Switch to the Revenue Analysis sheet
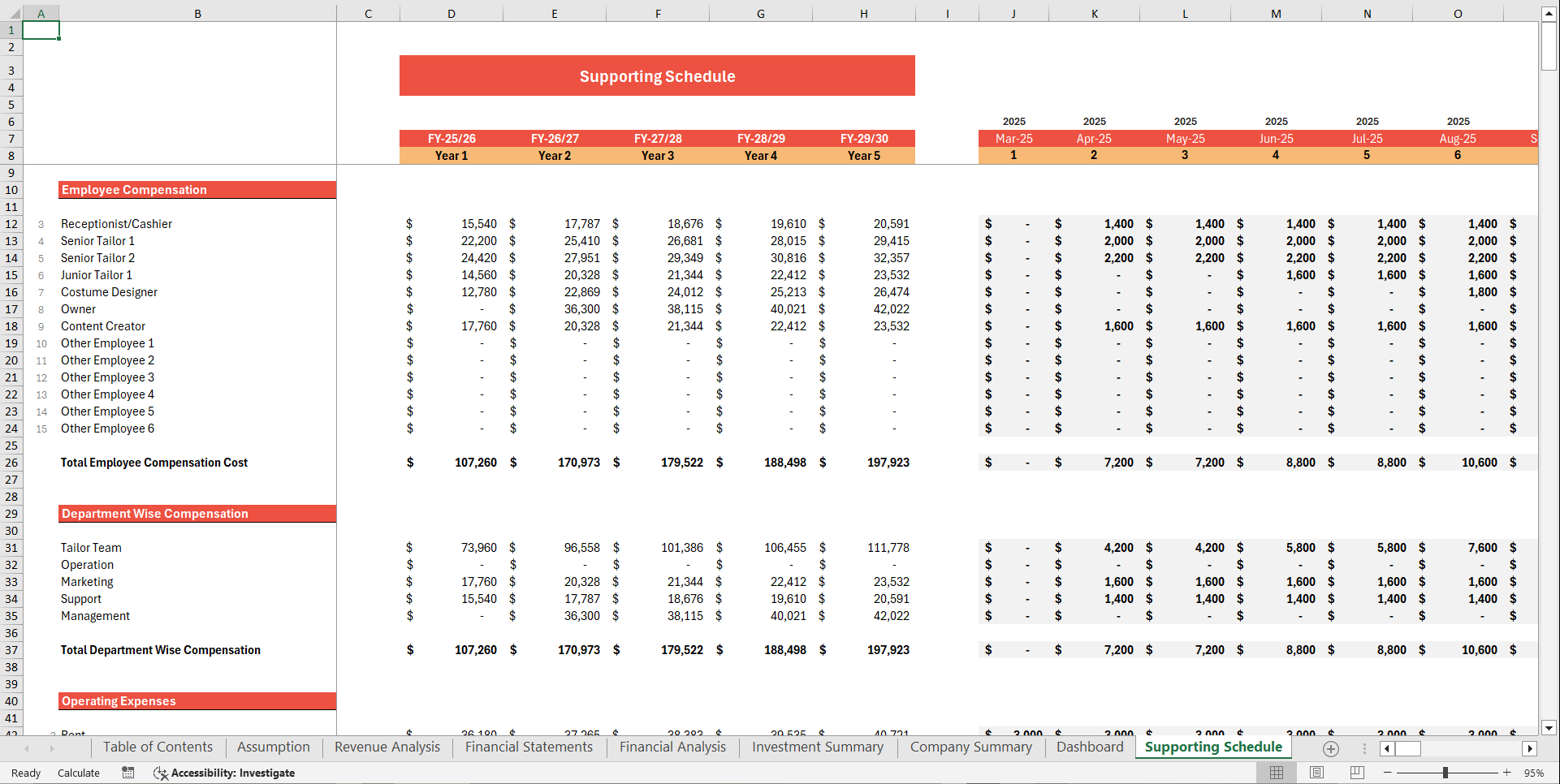Viewport: 1560px width, 784px height. (386, 747)
